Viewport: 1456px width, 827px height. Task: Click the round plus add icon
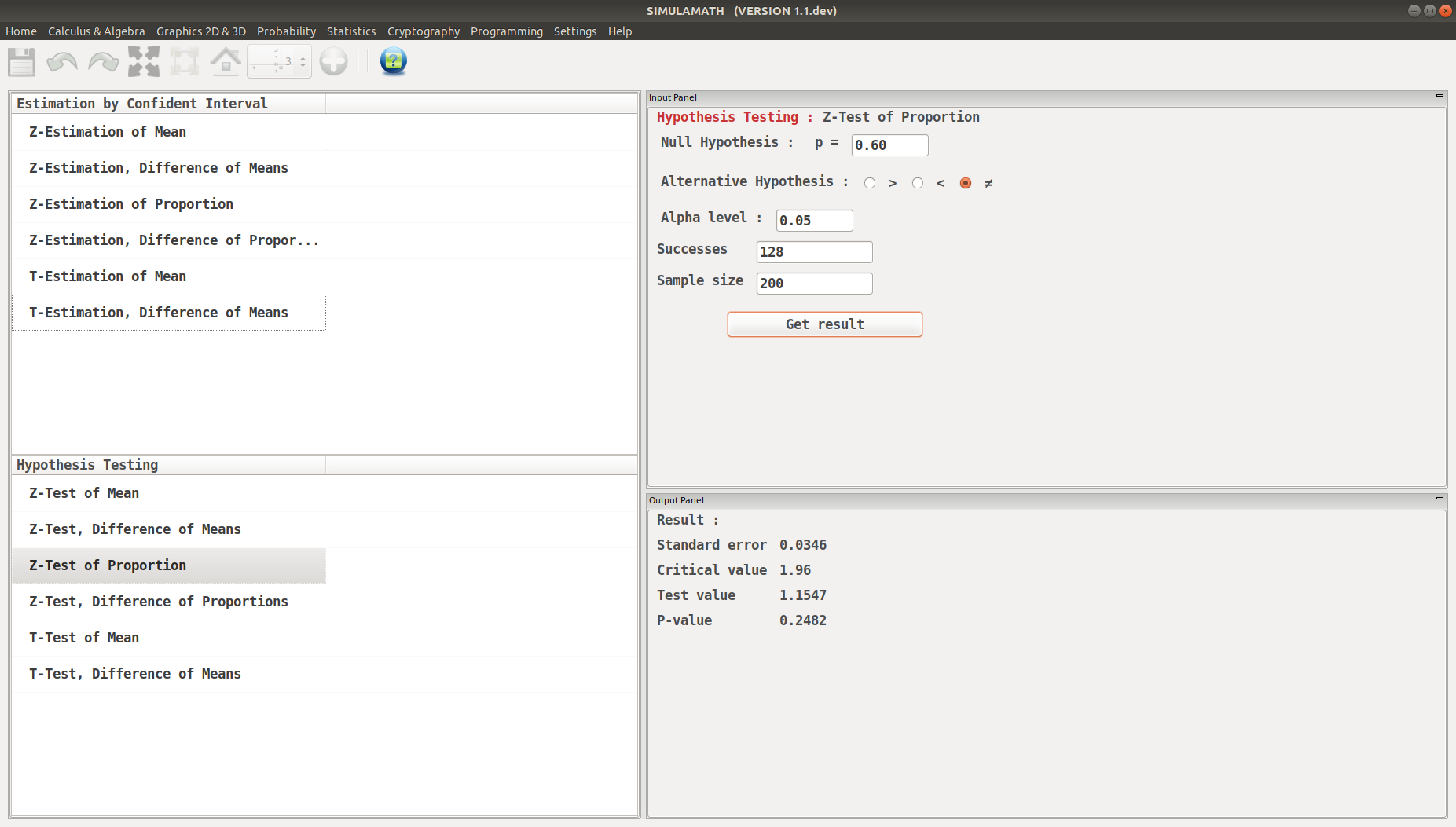tap(334, 61)
